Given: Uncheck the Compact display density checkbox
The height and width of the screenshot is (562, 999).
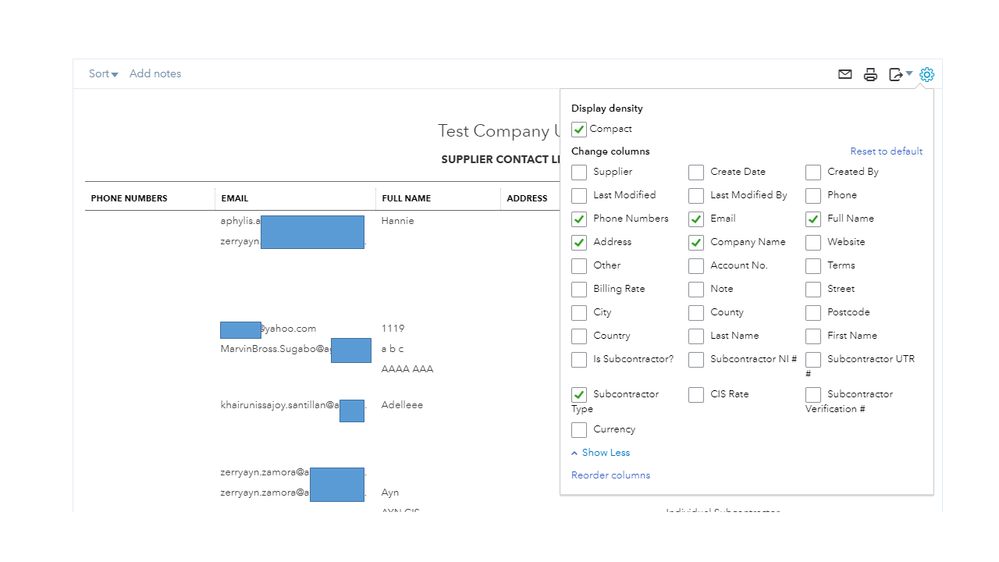Looking at the screenshot, I should (x=579, y=129).
